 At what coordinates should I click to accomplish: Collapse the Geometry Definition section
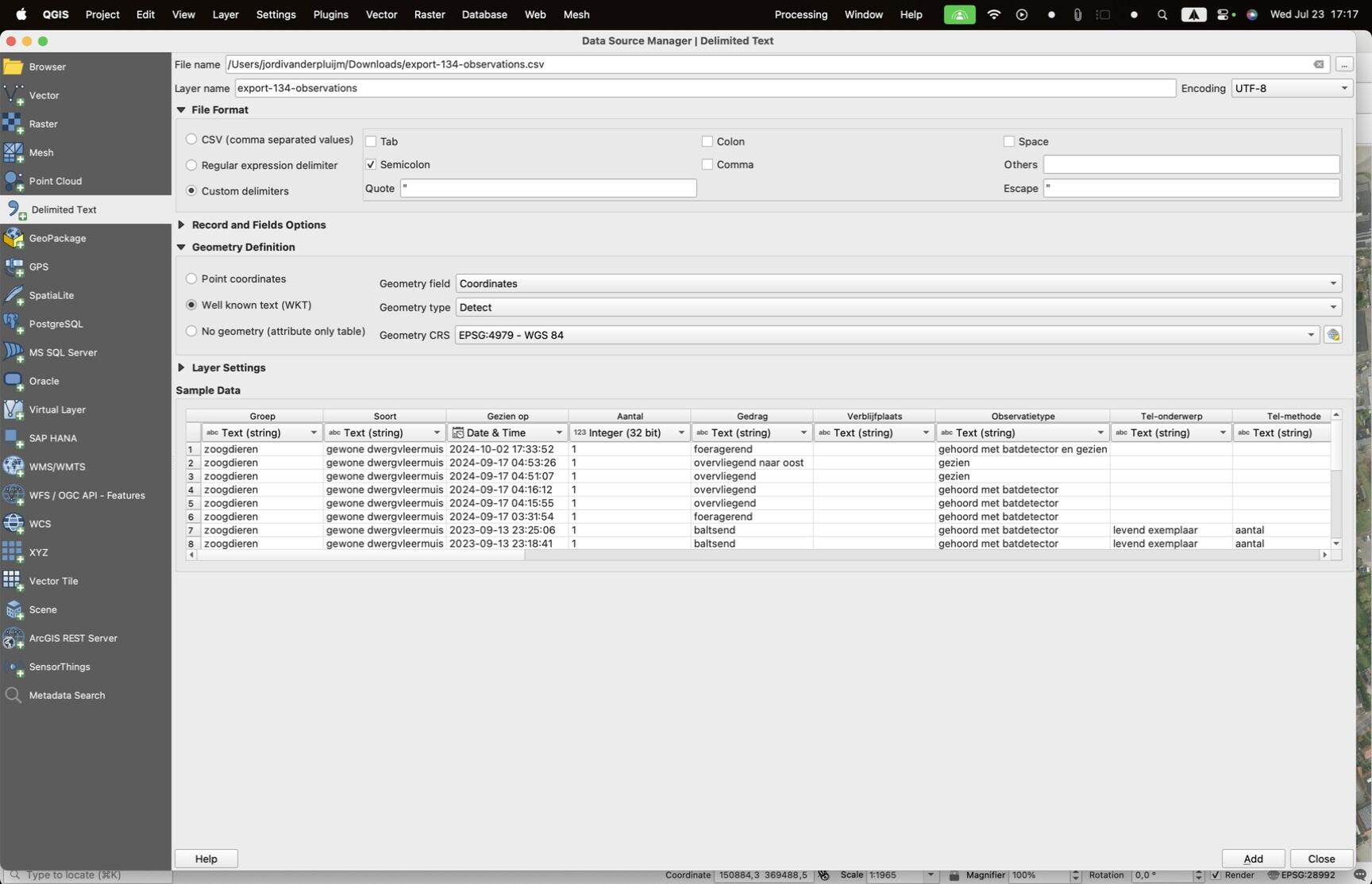click(181, 247)
